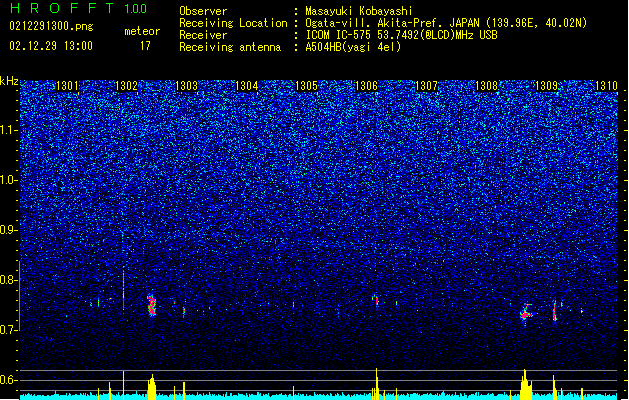The height and width of the screenshot is (400, 629).
Task: Click the meteor count value 17
Action: click(x=145, y=46)
